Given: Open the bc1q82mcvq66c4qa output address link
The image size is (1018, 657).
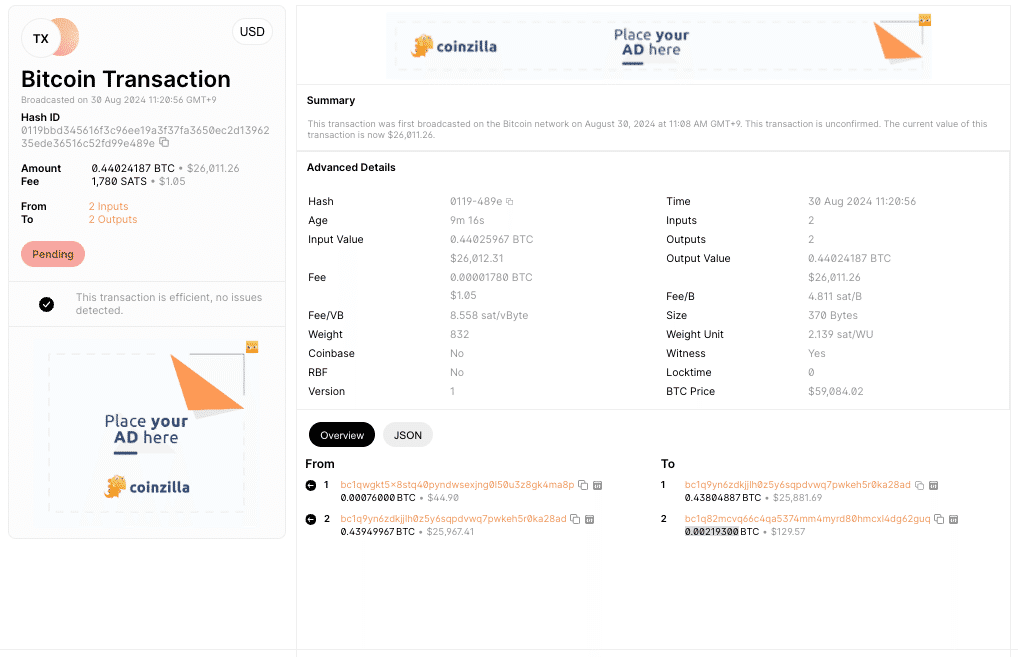Looking at the screenshot, I should coord(807,519).
